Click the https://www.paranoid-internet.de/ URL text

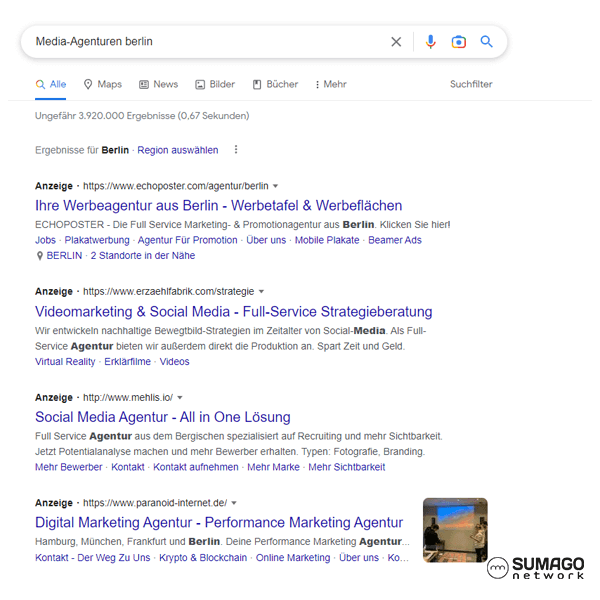[155, 503]
